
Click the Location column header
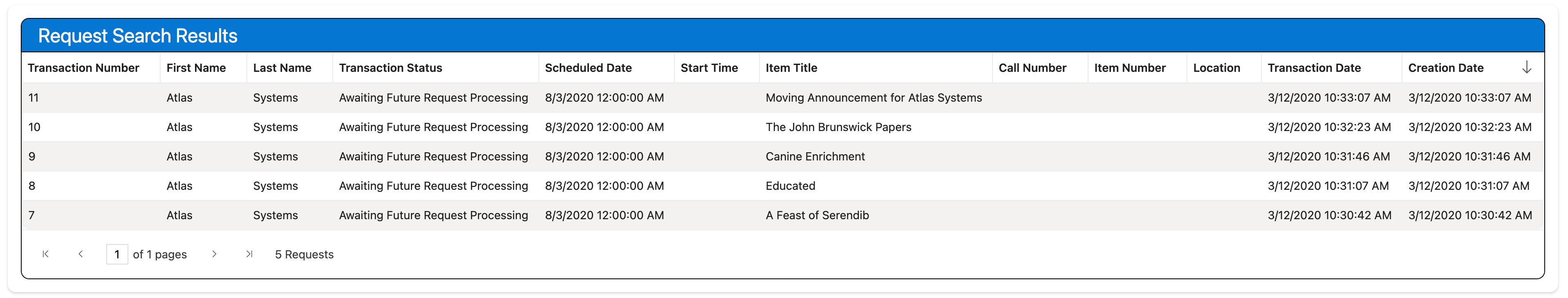1216,68
